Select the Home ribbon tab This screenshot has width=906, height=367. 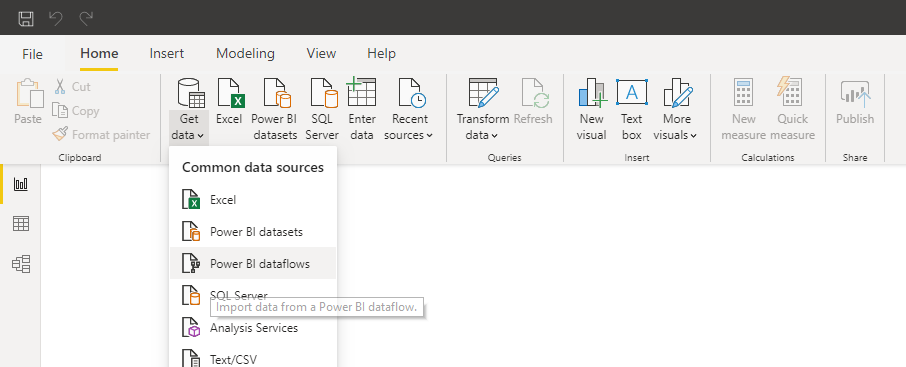[99, 54]
